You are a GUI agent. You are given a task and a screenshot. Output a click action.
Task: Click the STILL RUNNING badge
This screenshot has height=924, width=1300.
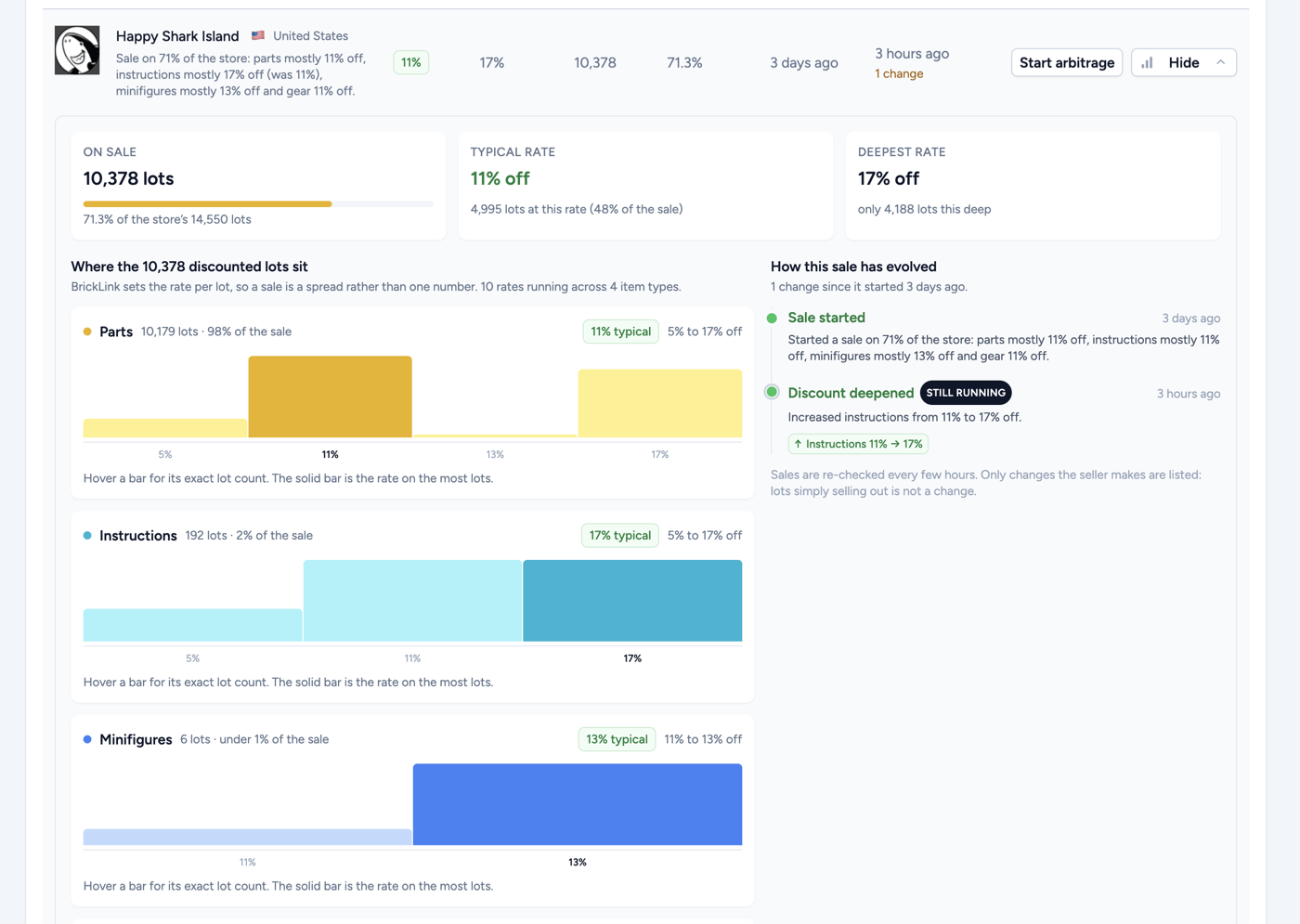pyautogui.click(x=966, y=393)
